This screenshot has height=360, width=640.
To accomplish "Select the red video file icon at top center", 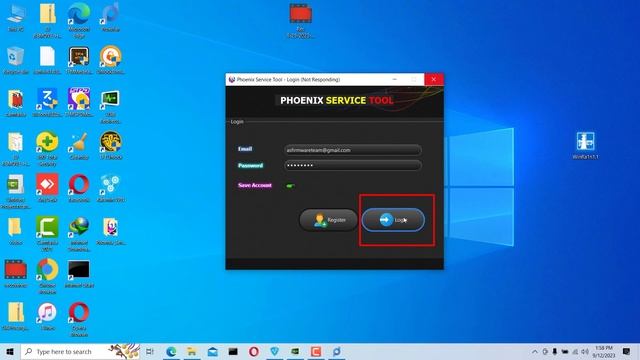I will click(301, 20).
